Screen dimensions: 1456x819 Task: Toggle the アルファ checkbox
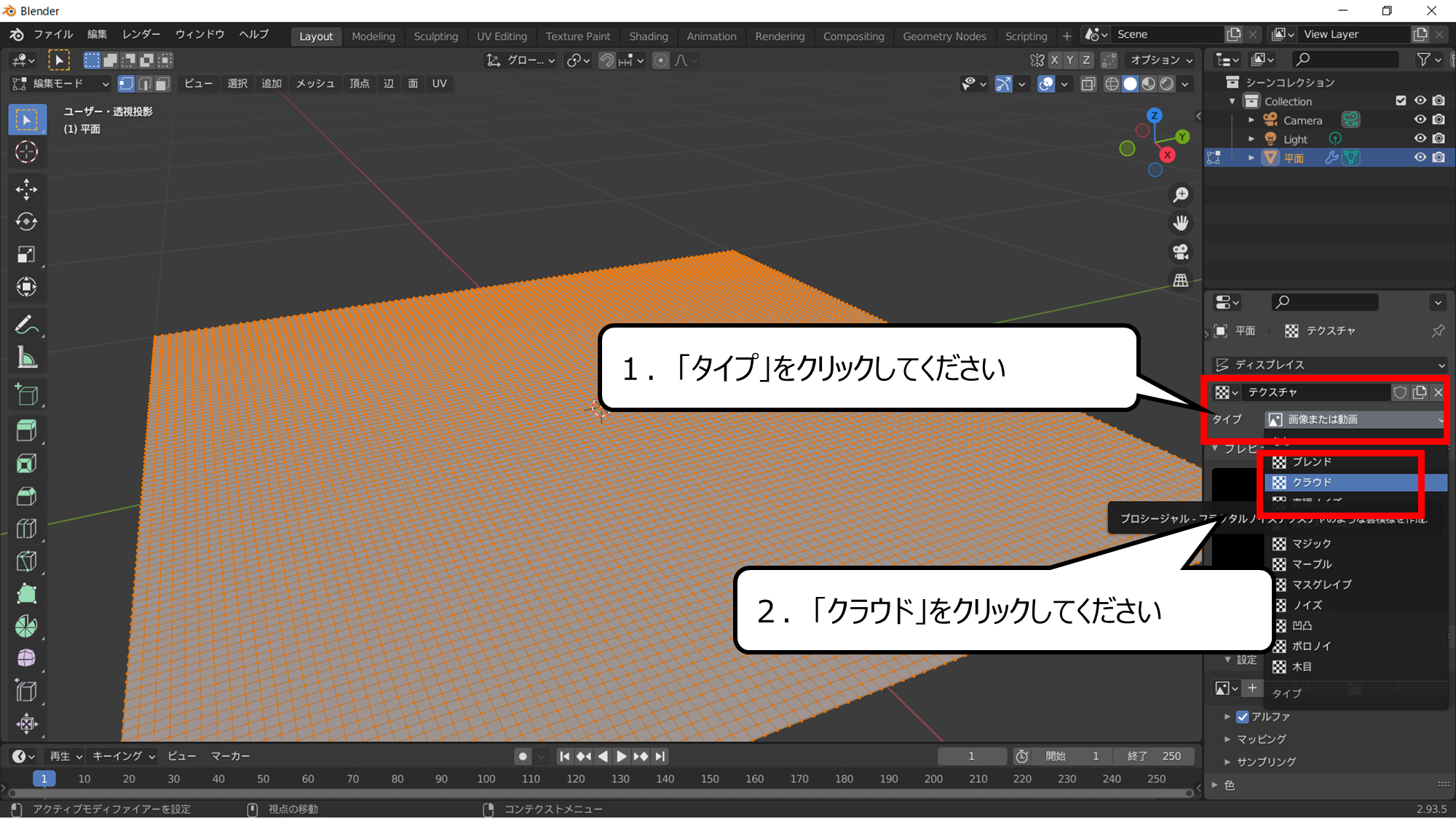[x=1243, y=716]
